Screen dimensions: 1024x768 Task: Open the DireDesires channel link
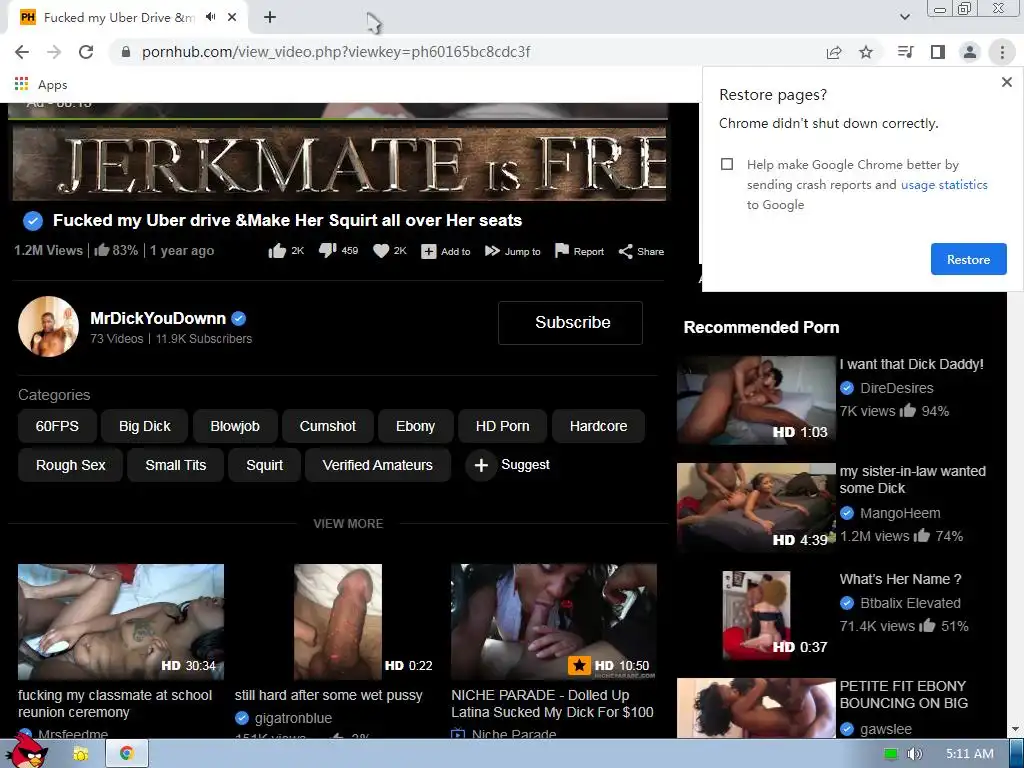coord(897,388)
